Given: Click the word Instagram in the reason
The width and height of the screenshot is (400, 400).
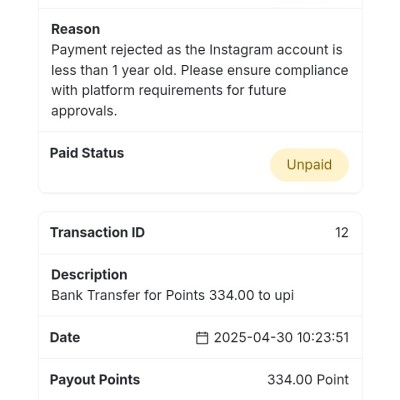Looking at the screenshot, I should pos(241,50).
